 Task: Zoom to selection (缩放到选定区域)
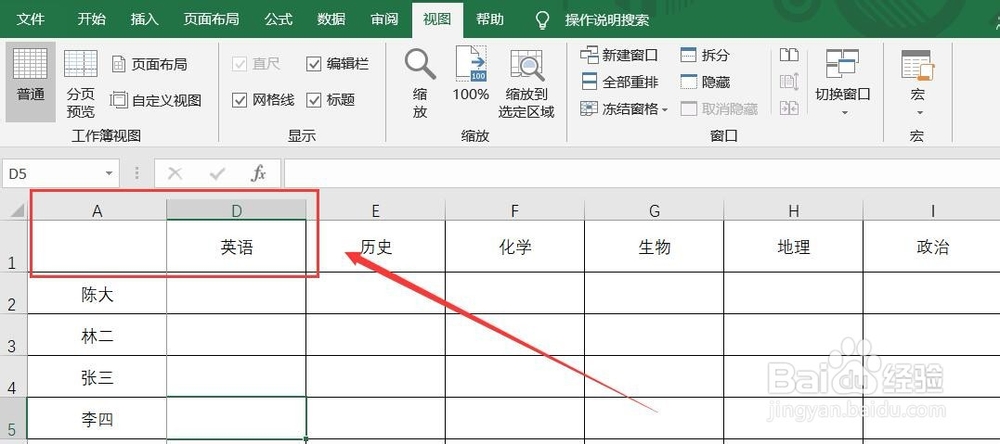click(526, 84)
